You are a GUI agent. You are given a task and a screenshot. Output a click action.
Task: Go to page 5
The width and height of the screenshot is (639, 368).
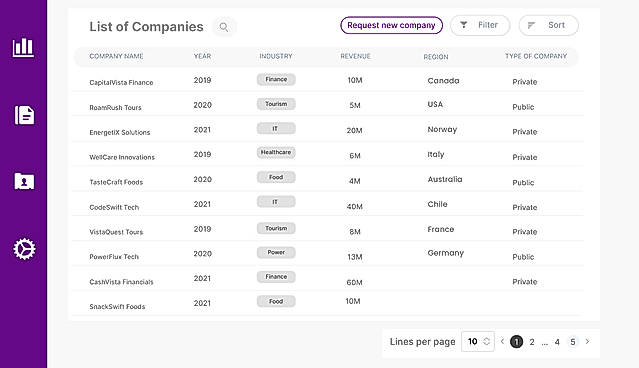pyautogui.click(x=573, y=342)
